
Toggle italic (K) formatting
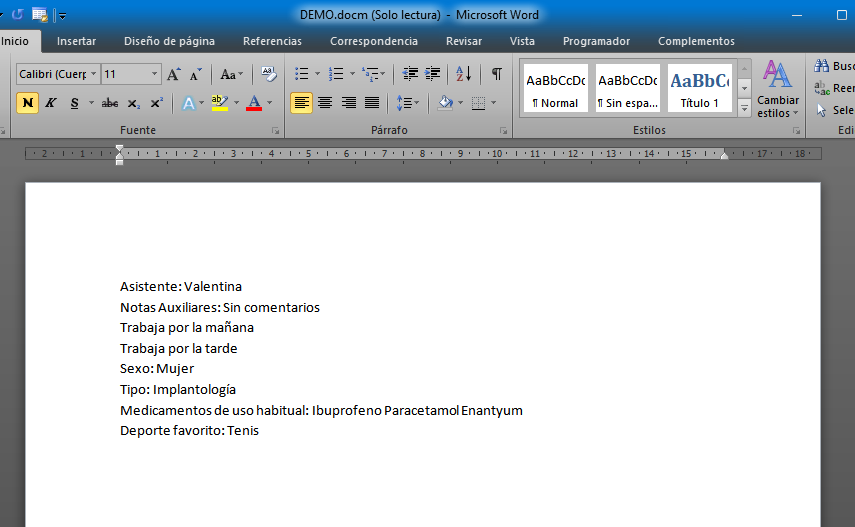(x=50, y=103)
